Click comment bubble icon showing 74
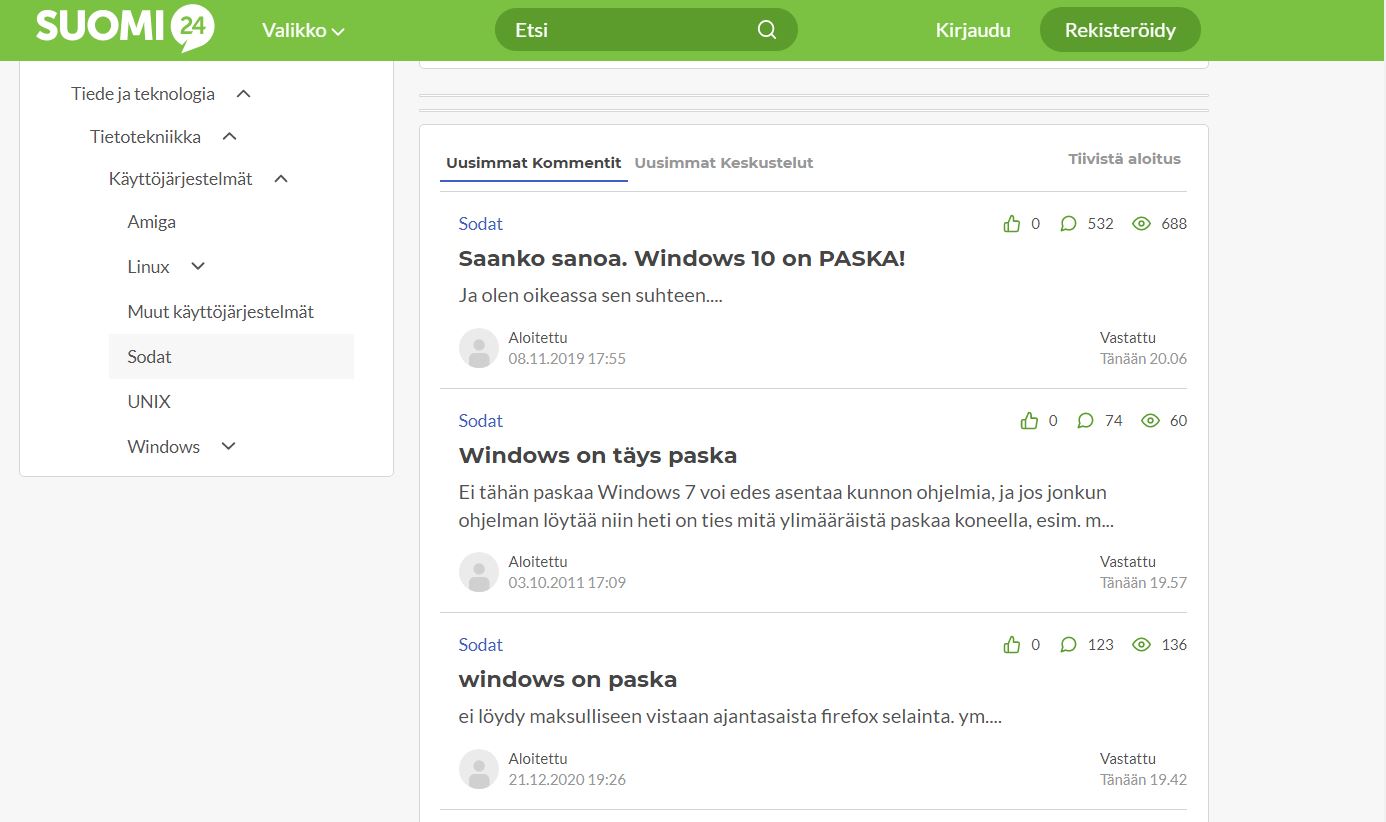 [1085, 421]
